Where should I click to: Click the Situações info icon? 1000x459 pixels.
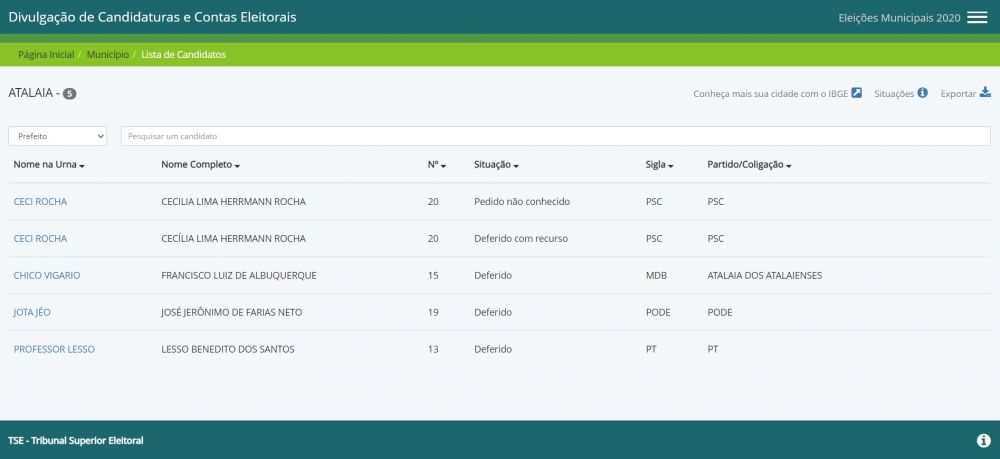tap(923, 93)
